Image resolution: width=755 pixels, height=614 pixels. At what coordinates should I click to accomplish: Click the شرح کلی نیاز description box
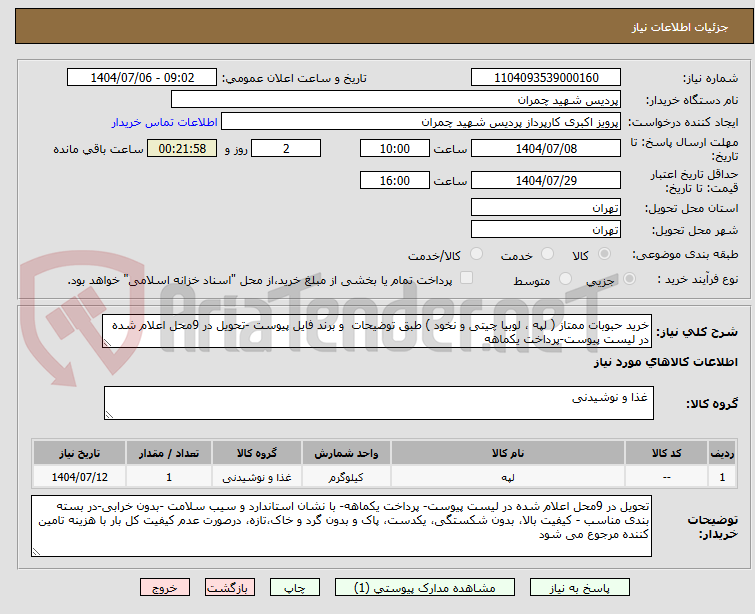(x=377, y=331)
